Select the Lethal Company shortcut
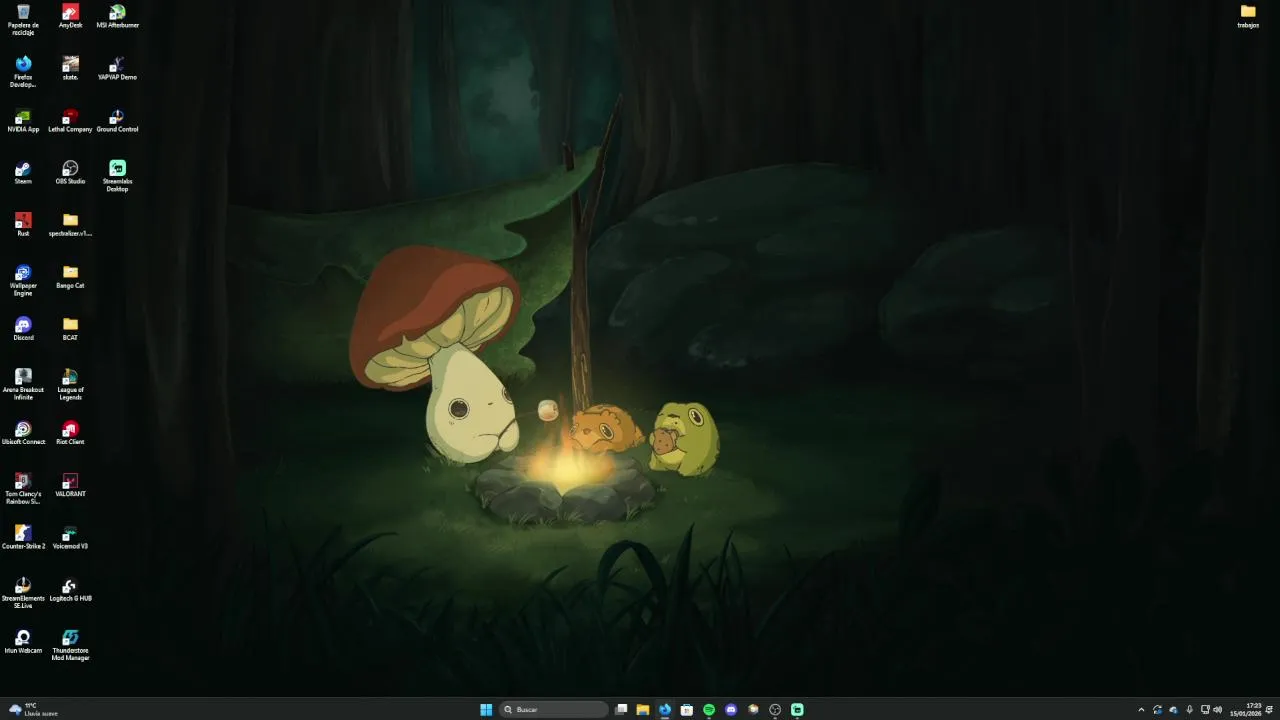Screen dimensions: 1280x720 pos(70,120)
